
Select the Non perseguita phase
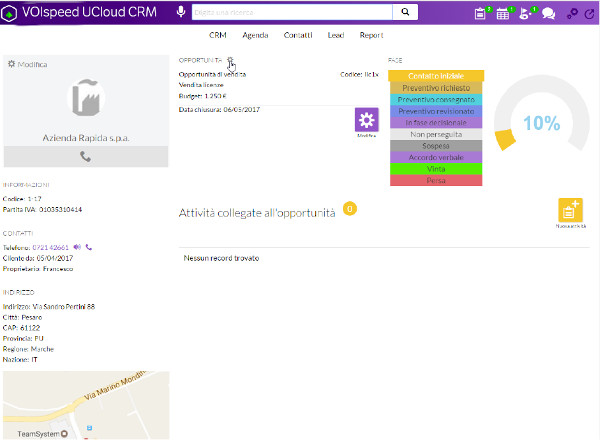(x=436, y=134)
